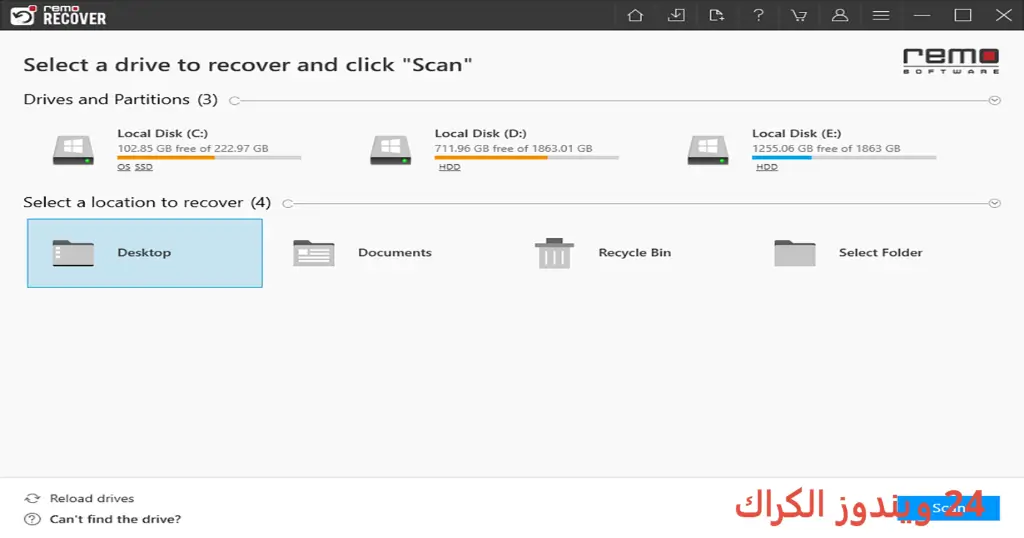Click the Select Folder icon
The image size is (1024, 538).
point(795,253)
